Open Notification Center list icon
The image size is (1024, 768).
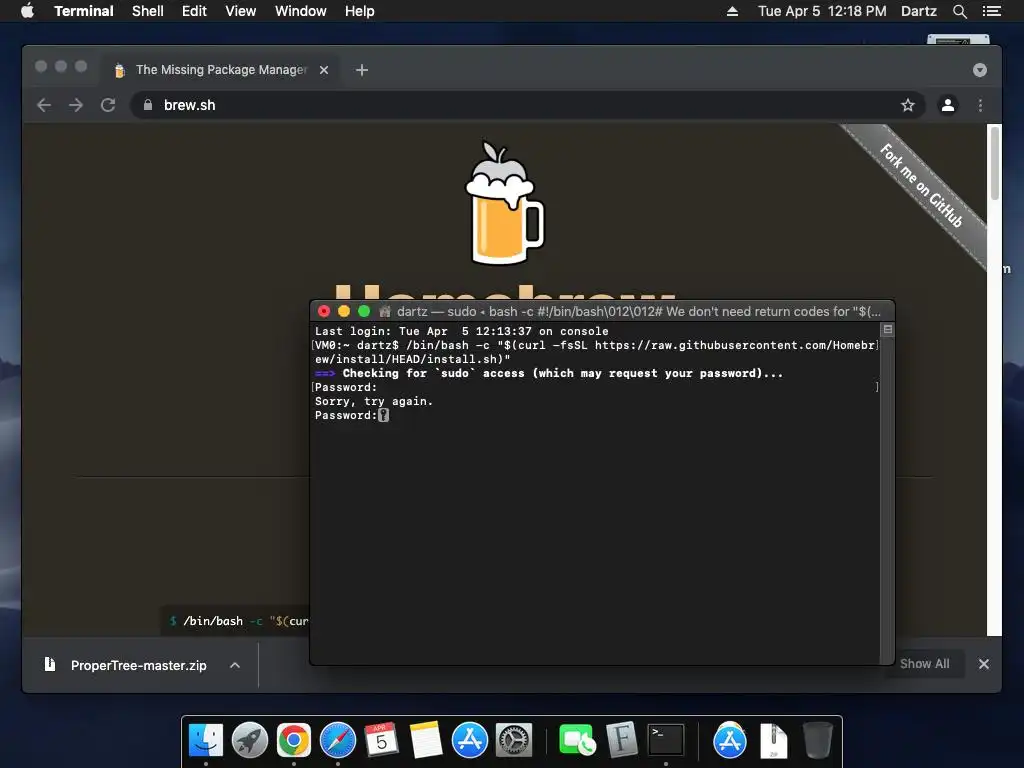[x=991, y=11]
